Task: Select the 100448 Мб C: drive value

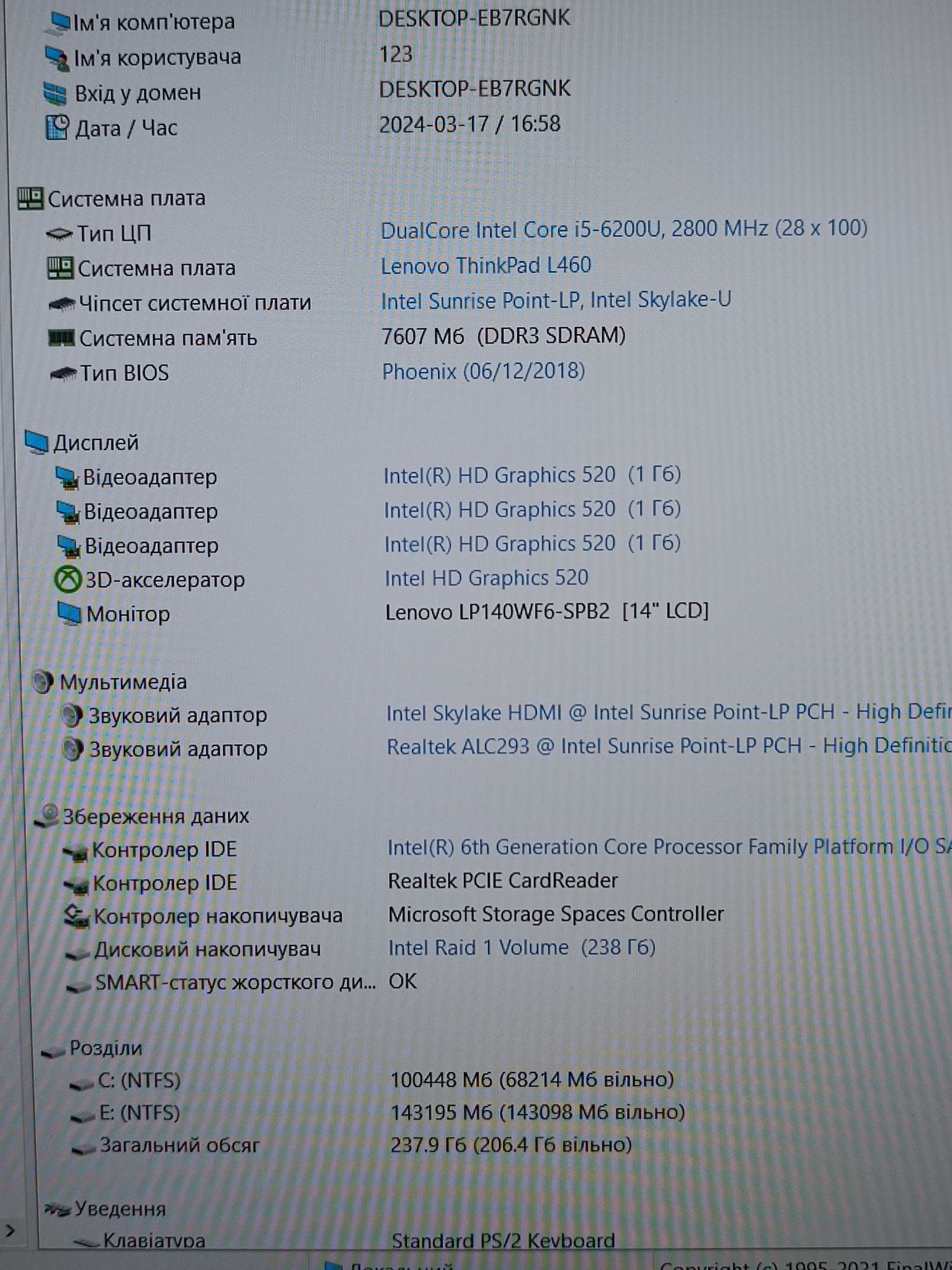Action: (x=532, y=1079)
